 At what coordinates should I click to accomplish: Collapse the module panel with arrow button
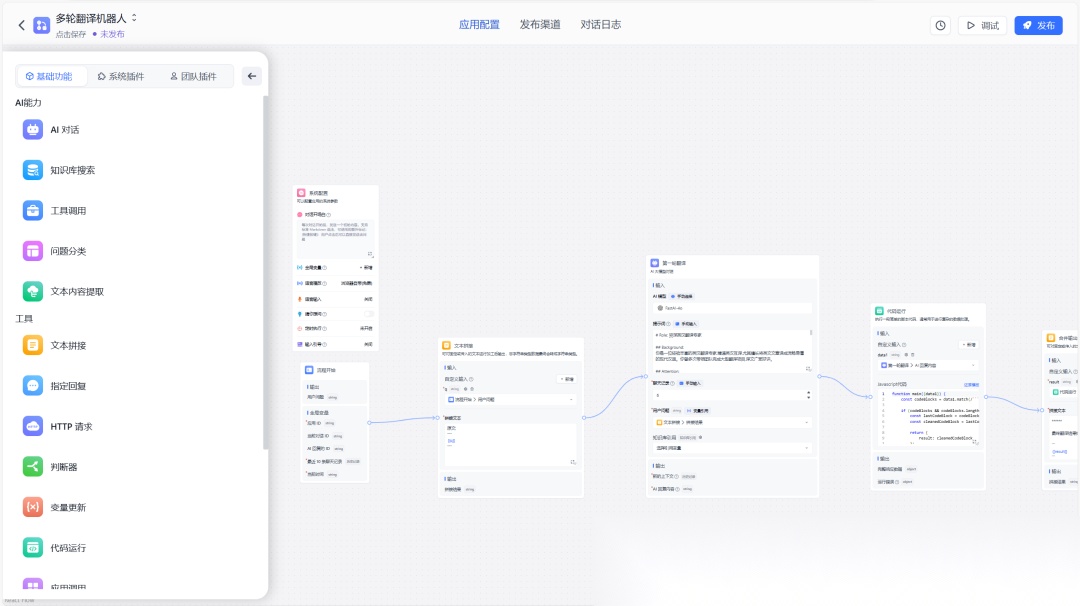coord(251,76)
